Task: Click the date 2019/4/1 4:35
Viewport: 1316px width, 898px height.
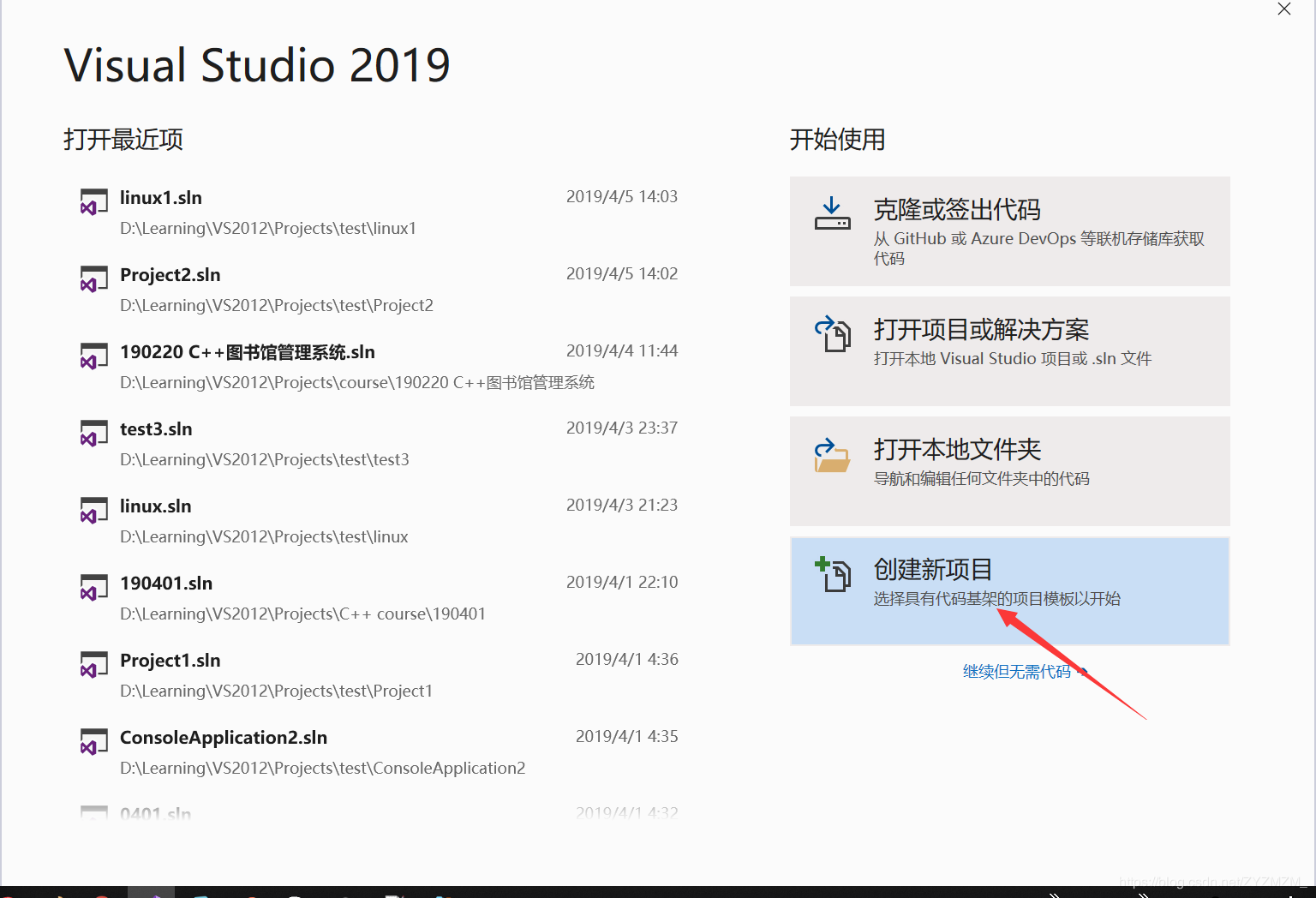Action: point(627,737)
